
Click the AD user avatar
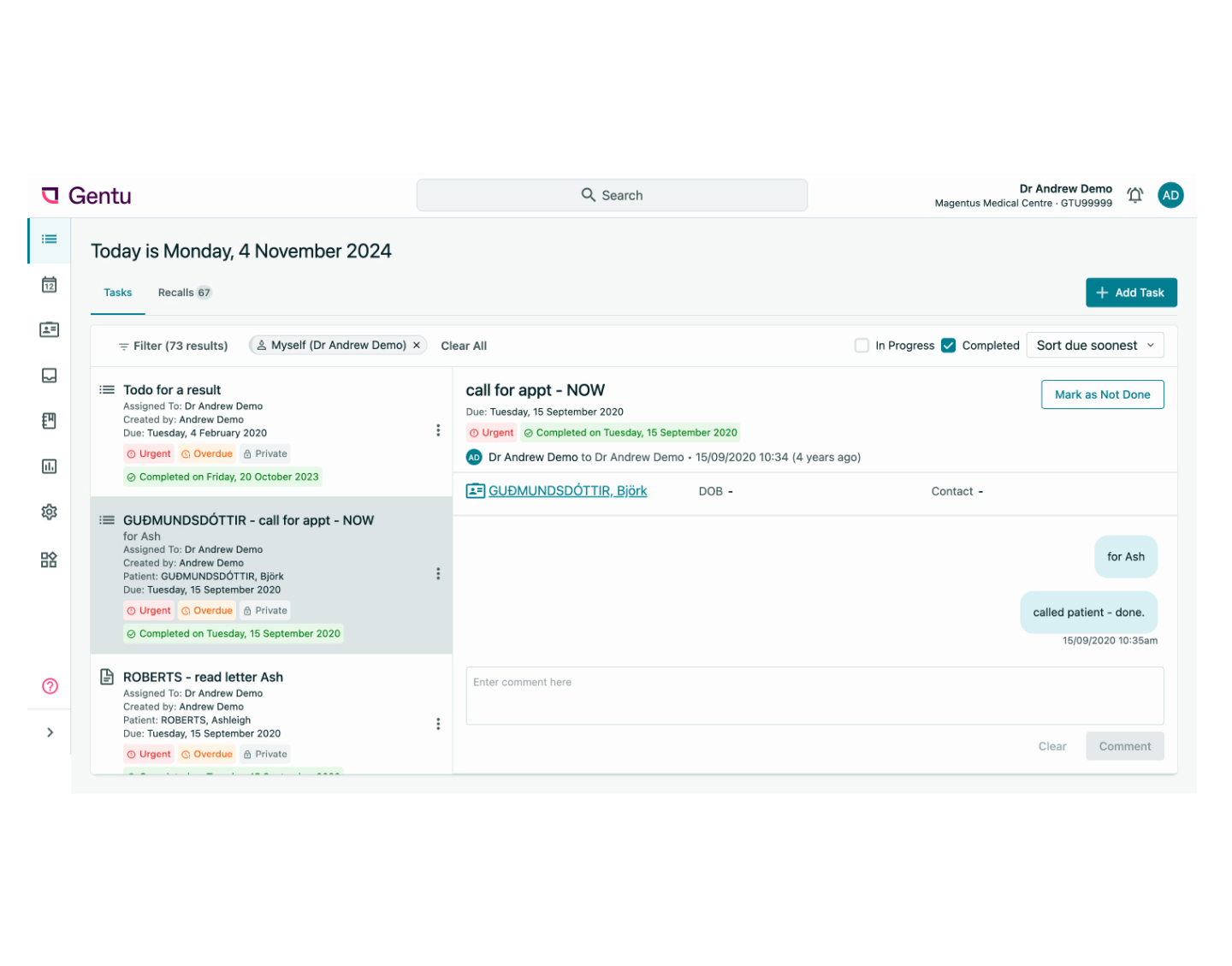point(1170,195)
